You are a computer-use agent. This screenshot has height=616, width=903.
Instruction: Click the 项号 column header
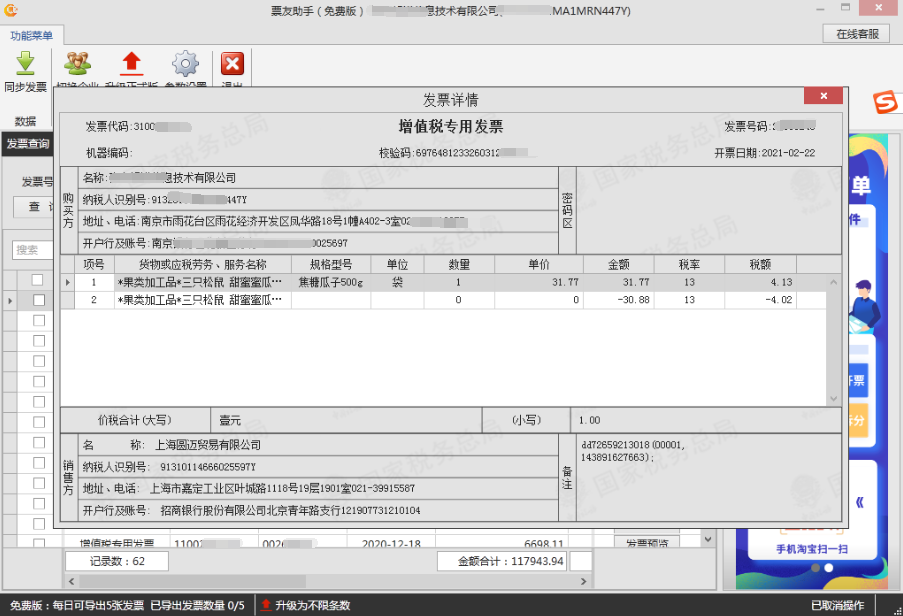[94, 264]
